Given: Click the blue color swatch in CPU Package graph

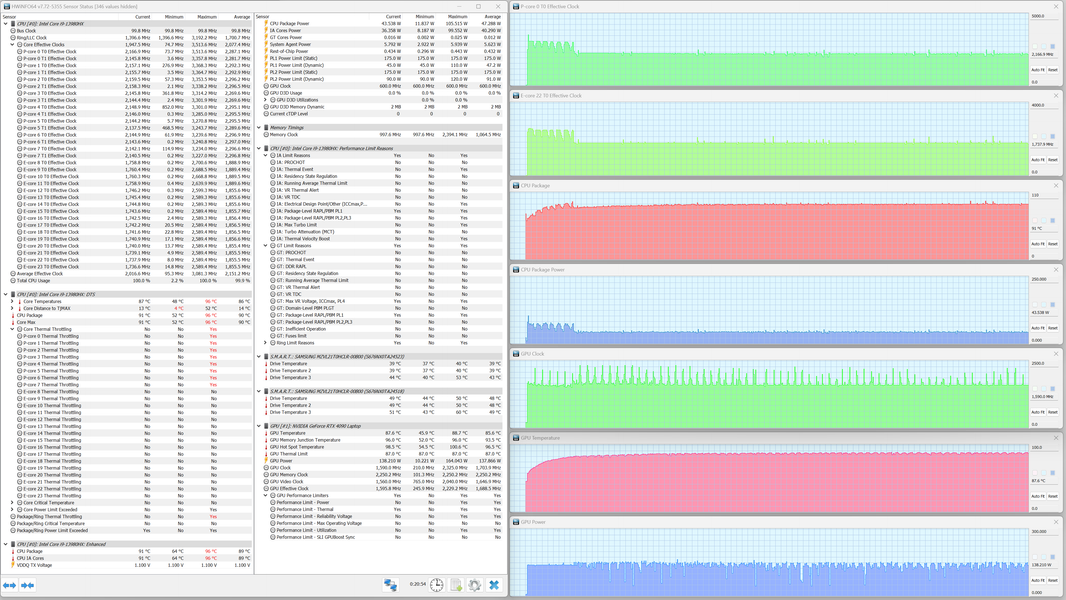Looking at the screenshot, I should 1053,220.
